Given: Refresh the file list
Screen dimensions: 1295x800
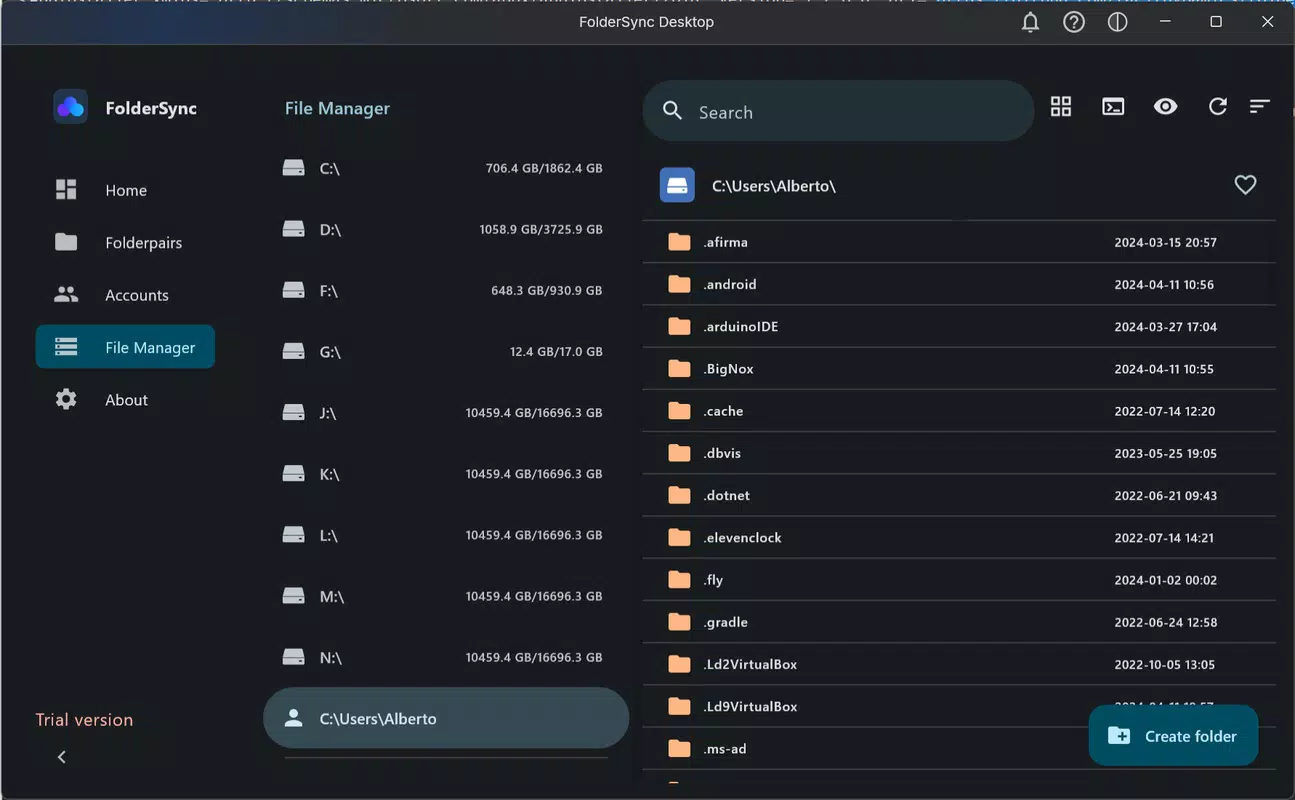Looking at the screenshot, I should point(1217,106).
